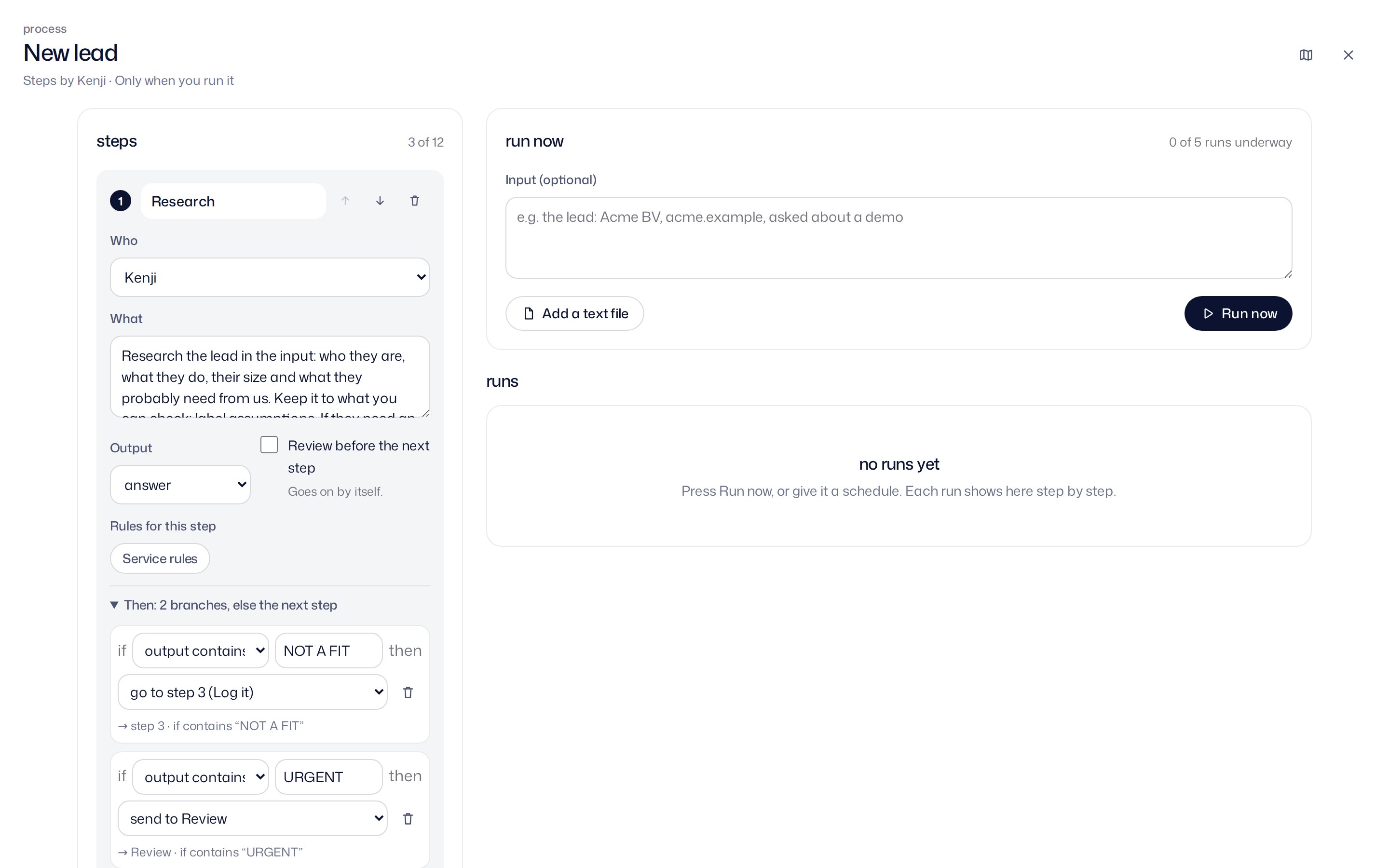Open the map/guide icon in header
Screen dimensions: 1389x868
tap(1306, 55)
